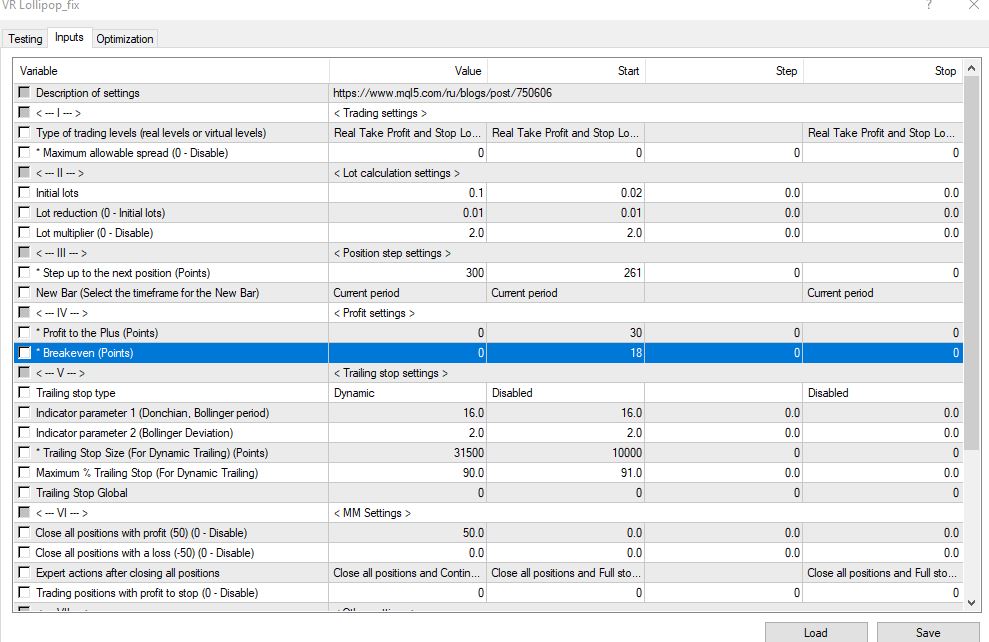The width and height of the screenshot is (989, 642).
Task: Open Trailing stop type 'Dynamic' value dropdown
Action: pos(407,392)
